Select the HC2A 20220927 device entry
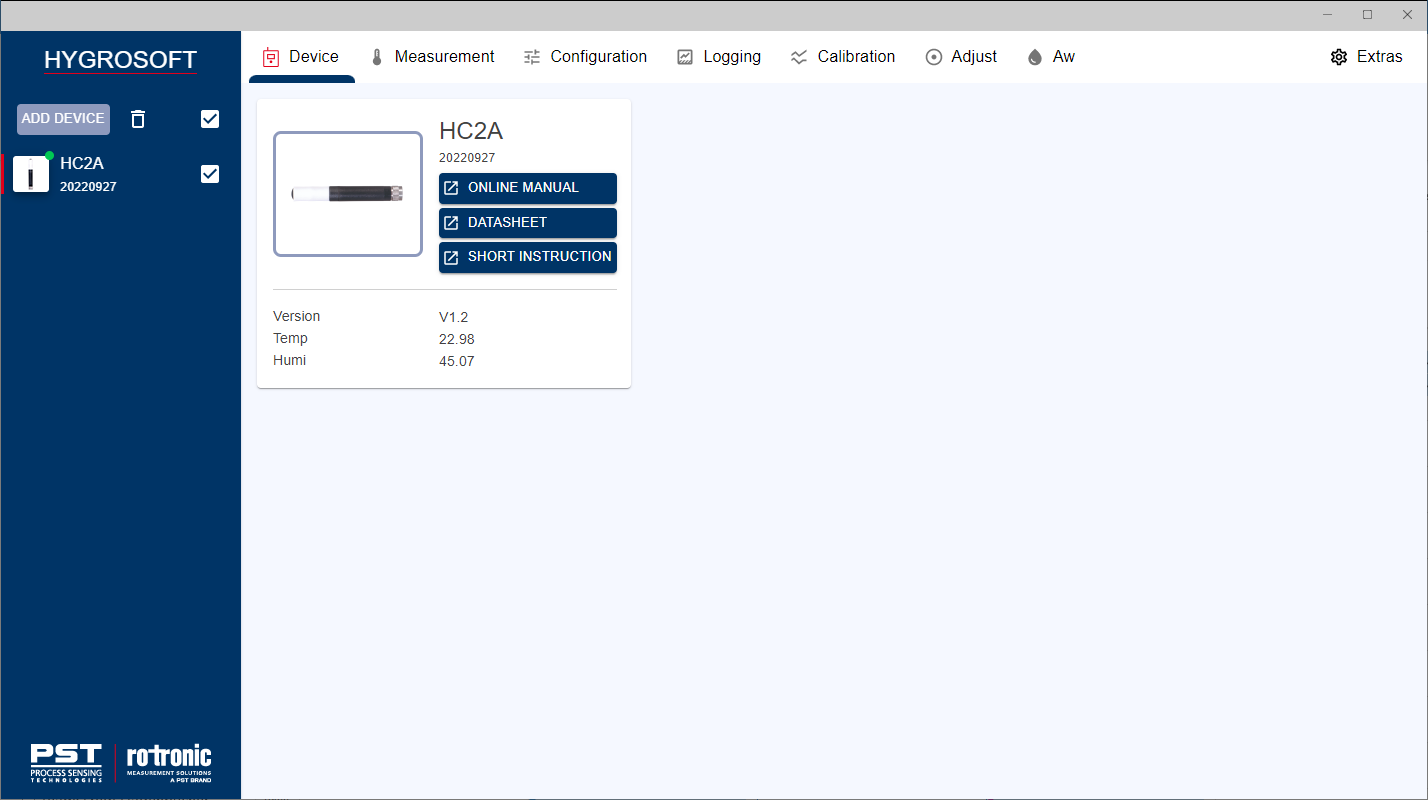Screen dimensions: 1428x800 point(120,174)
